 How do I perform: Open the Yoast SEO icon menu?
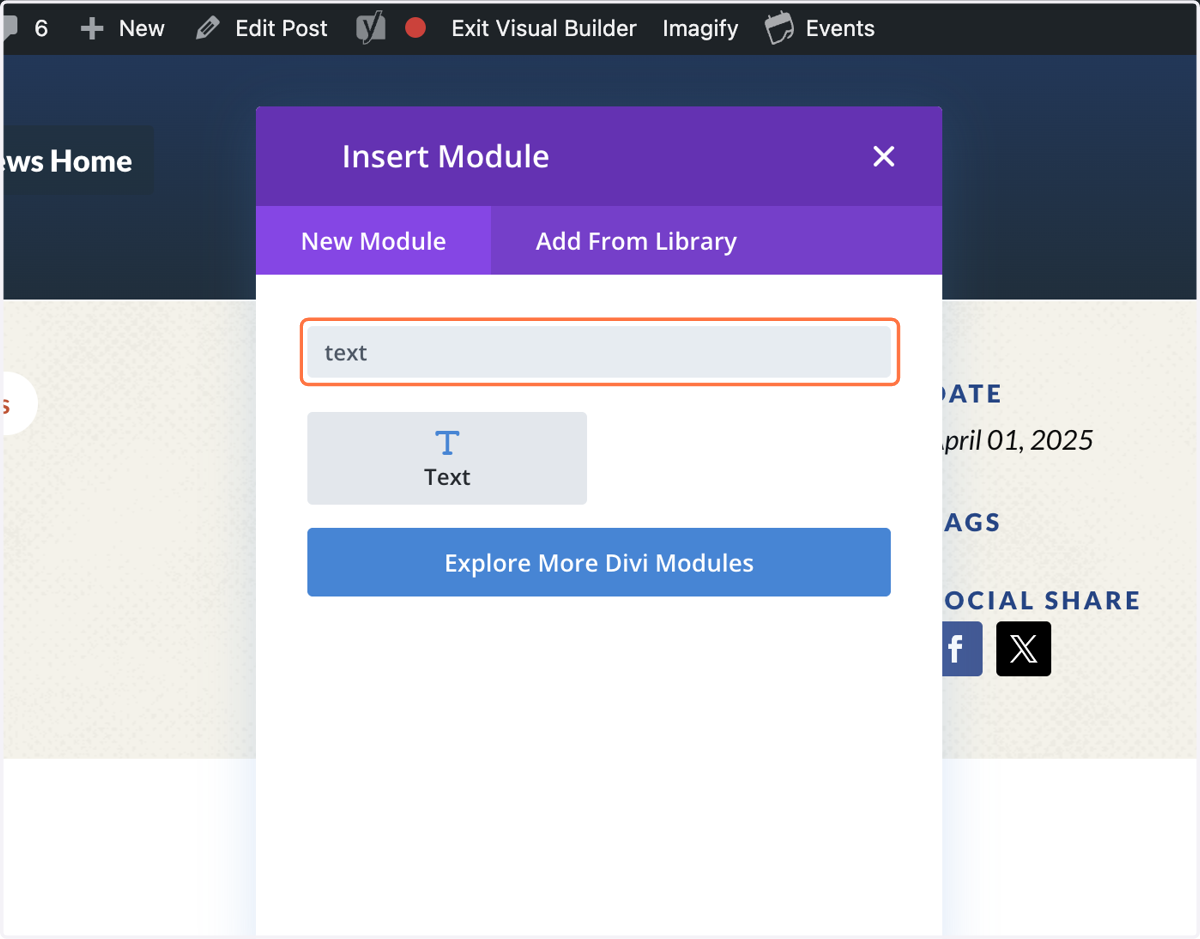pos(371,29)
